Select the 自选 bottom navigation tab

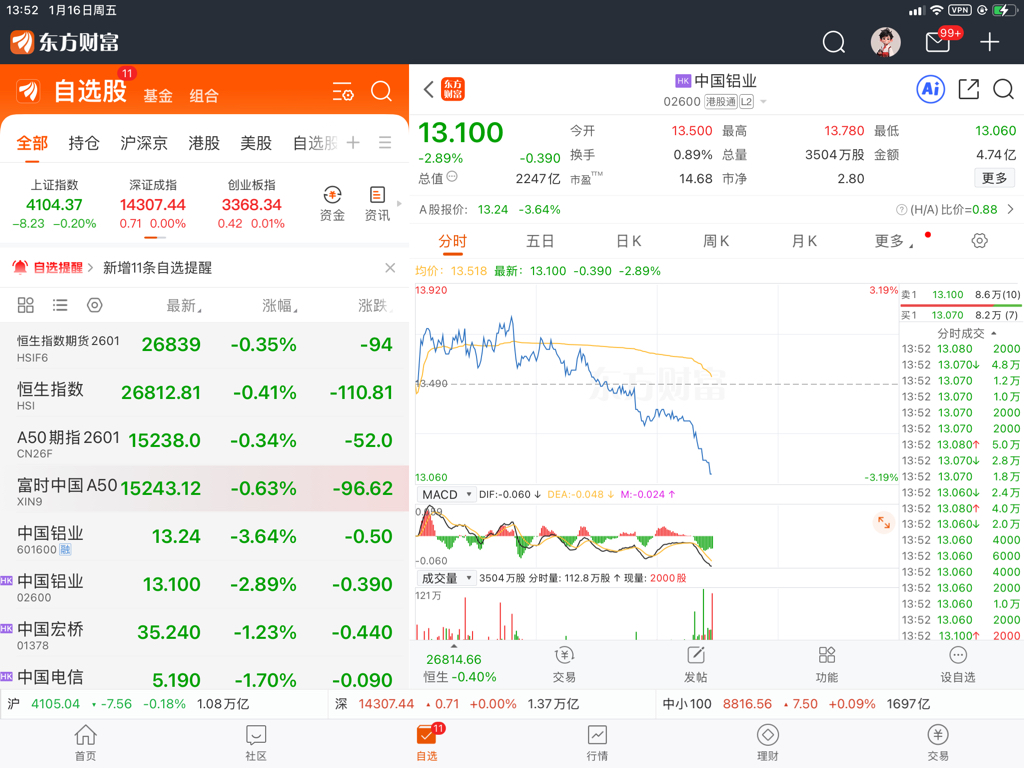[427, 743]
